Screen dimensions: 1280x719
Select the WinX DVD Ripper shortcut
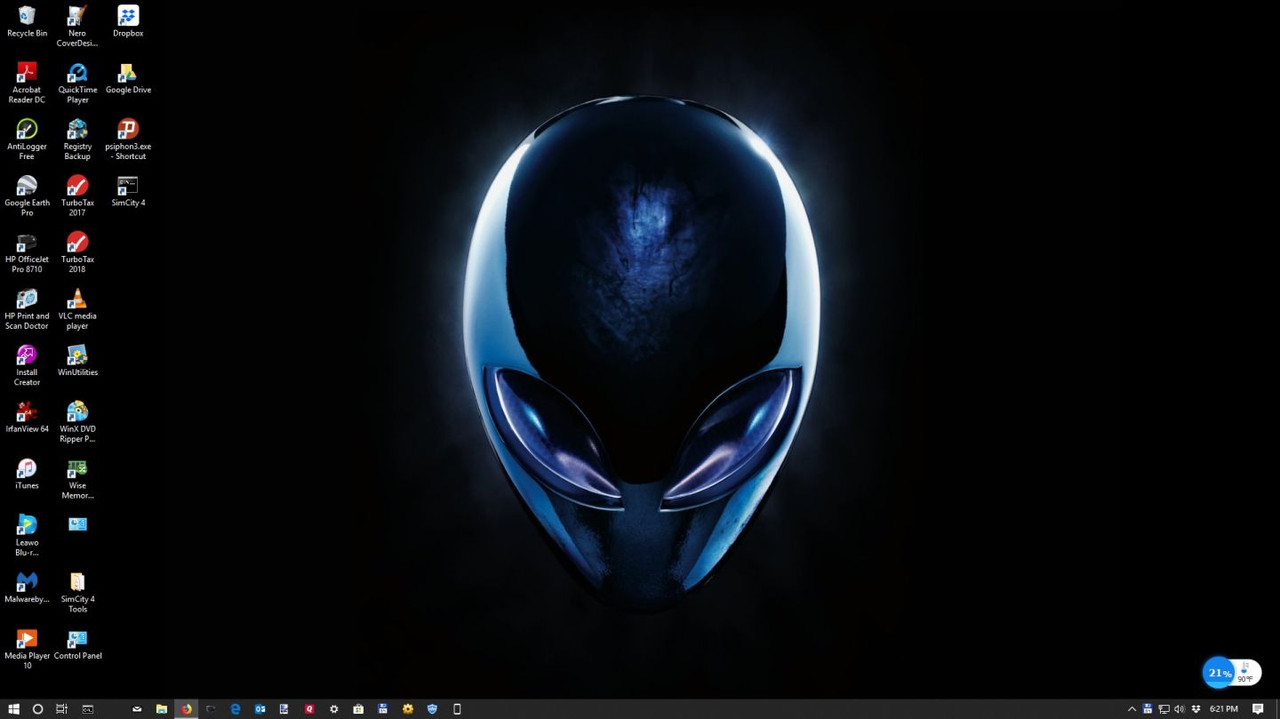click(77, 422)
